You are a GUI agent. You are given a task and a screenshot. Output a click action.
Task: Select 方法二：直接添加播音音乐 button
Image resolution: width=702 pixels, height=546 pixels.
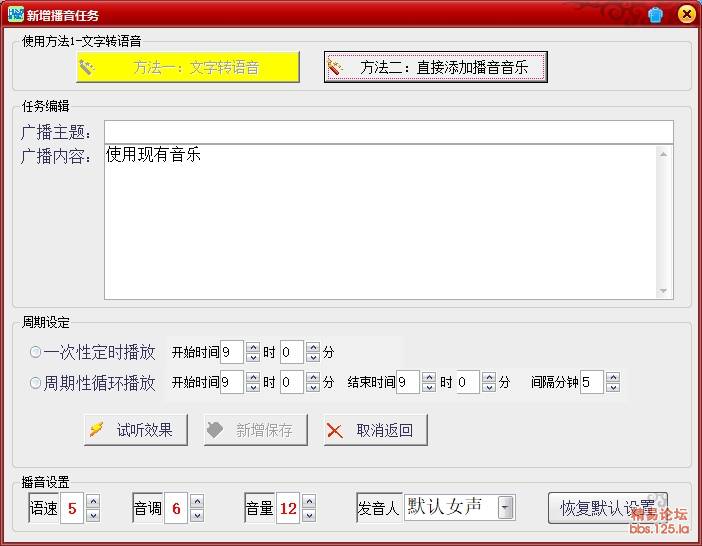tap(436, 67)
